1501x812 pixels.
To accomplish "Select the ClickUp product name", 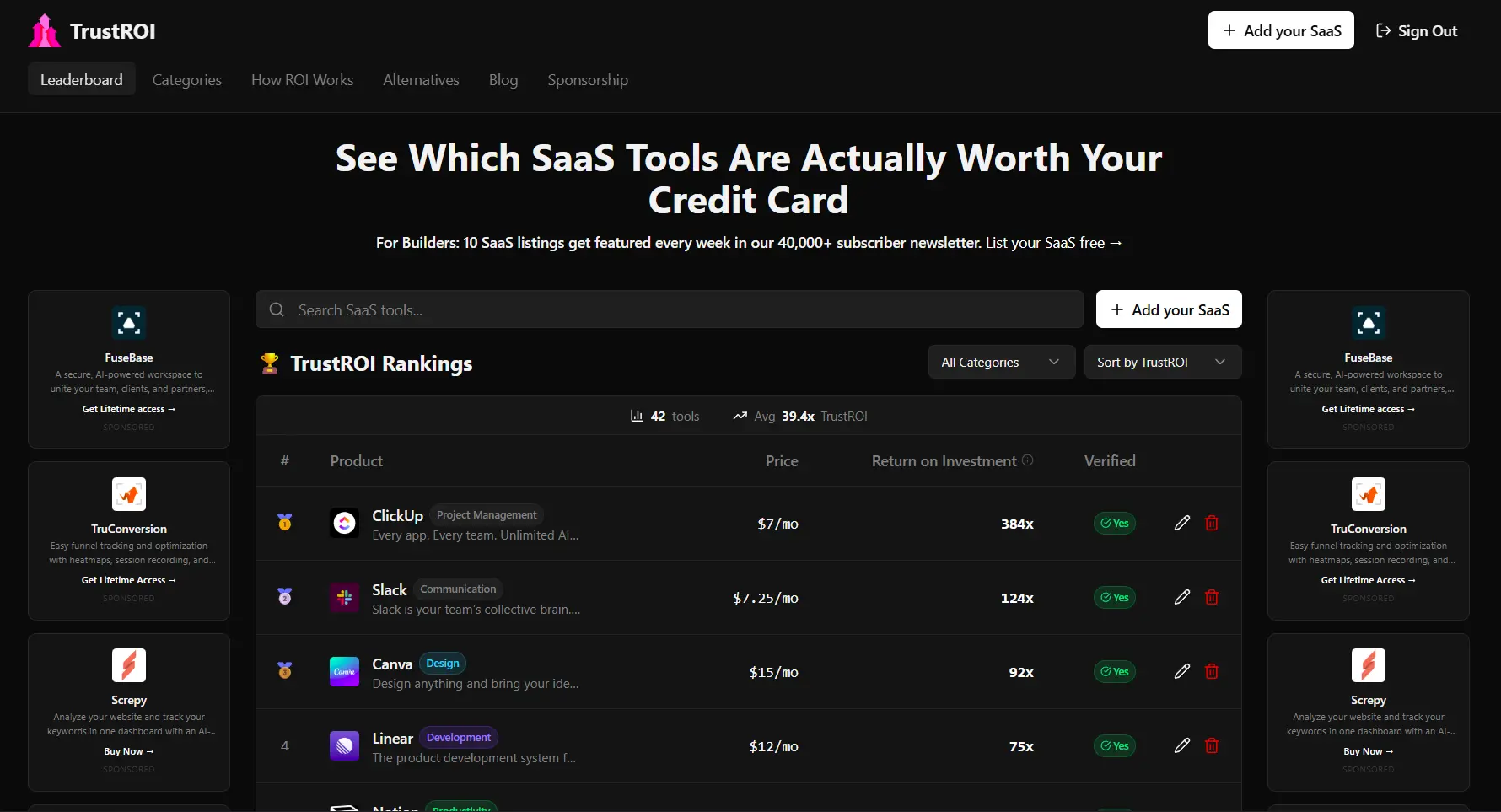I will [x=398, y=515].
